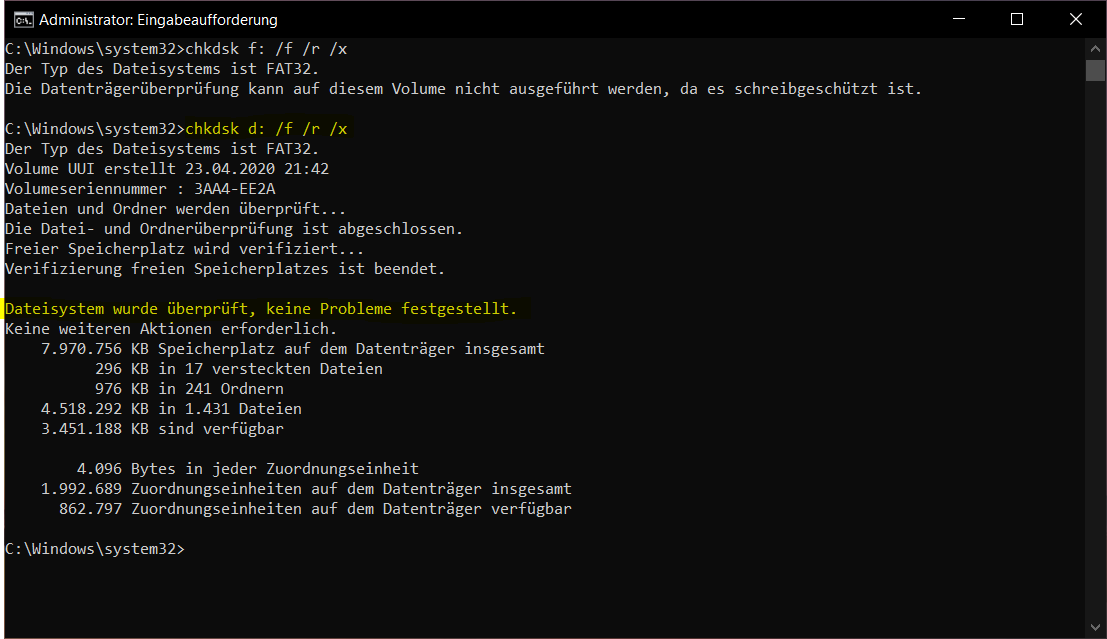
Task: Click the scrollbar down arrow
Action: pos(1095,628)
